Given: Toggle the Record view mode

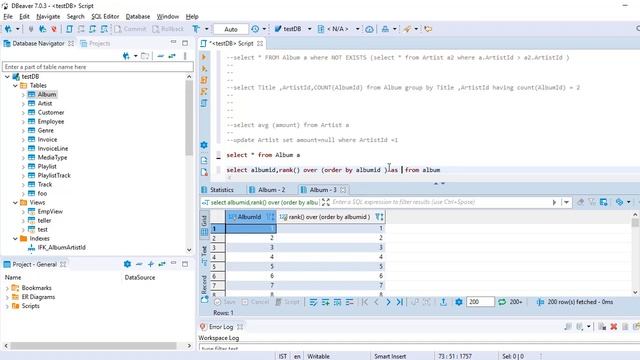Looking at the screenshot, I should (x=204, y=289).
